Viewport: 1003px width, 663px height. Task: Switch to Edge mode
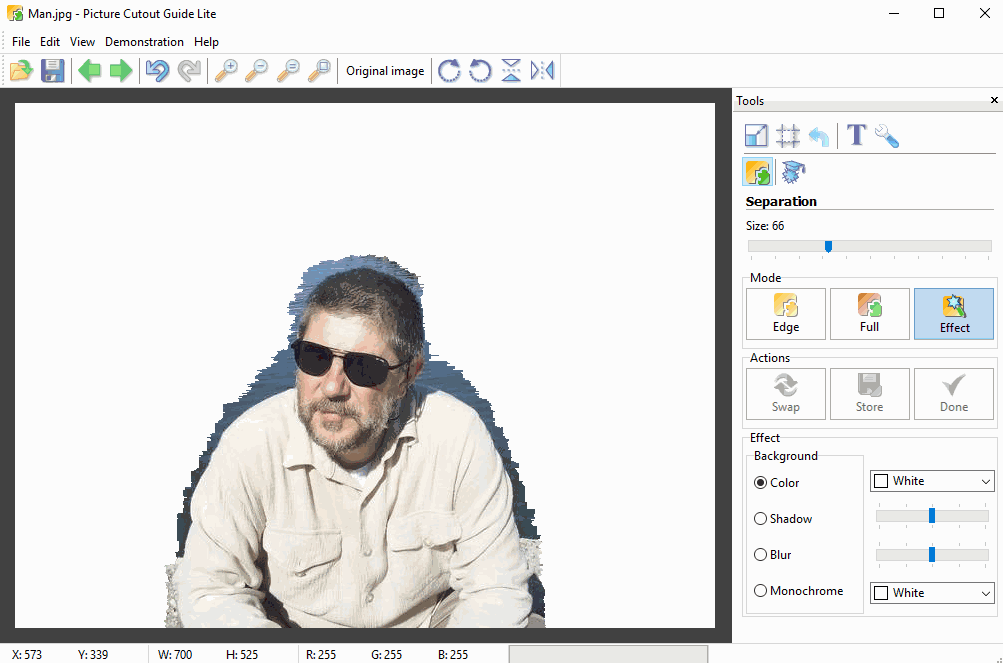coord(786,314)
